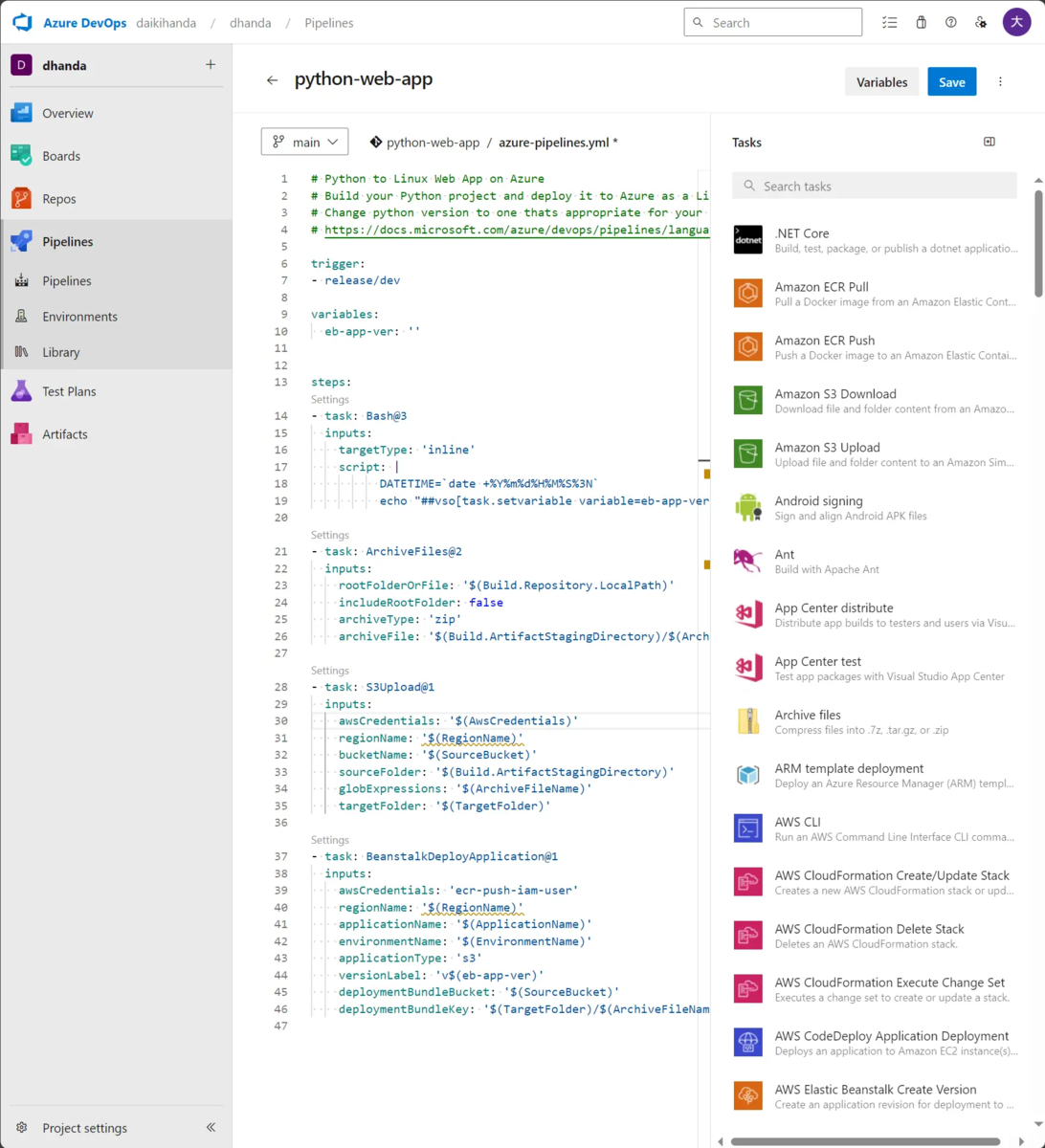Open Settings link above BeanstalkDeployApplication@1 task
This screenshot has width=1045, height=1148.
330,840
